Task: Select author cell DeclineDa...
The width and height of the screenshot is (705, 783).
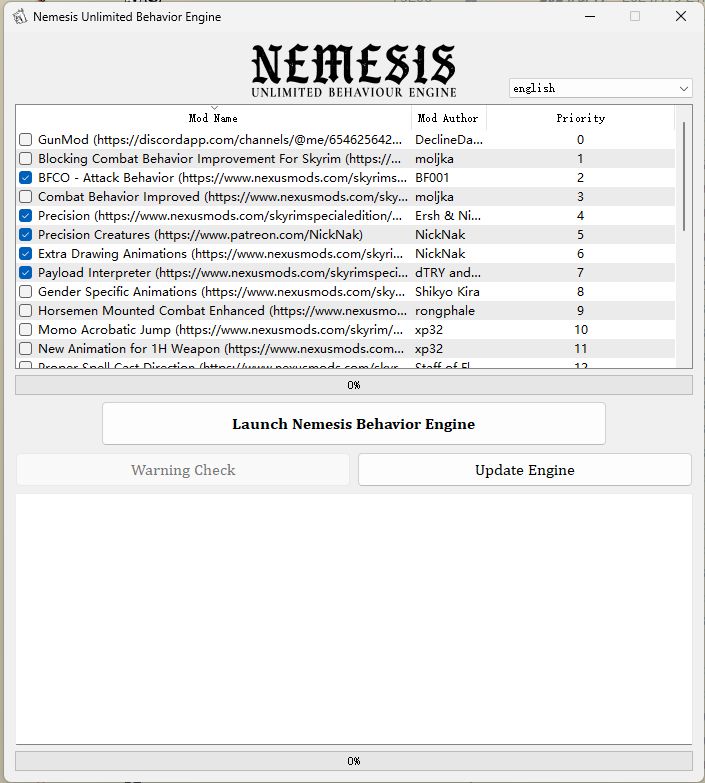Action: click(448, 139)
